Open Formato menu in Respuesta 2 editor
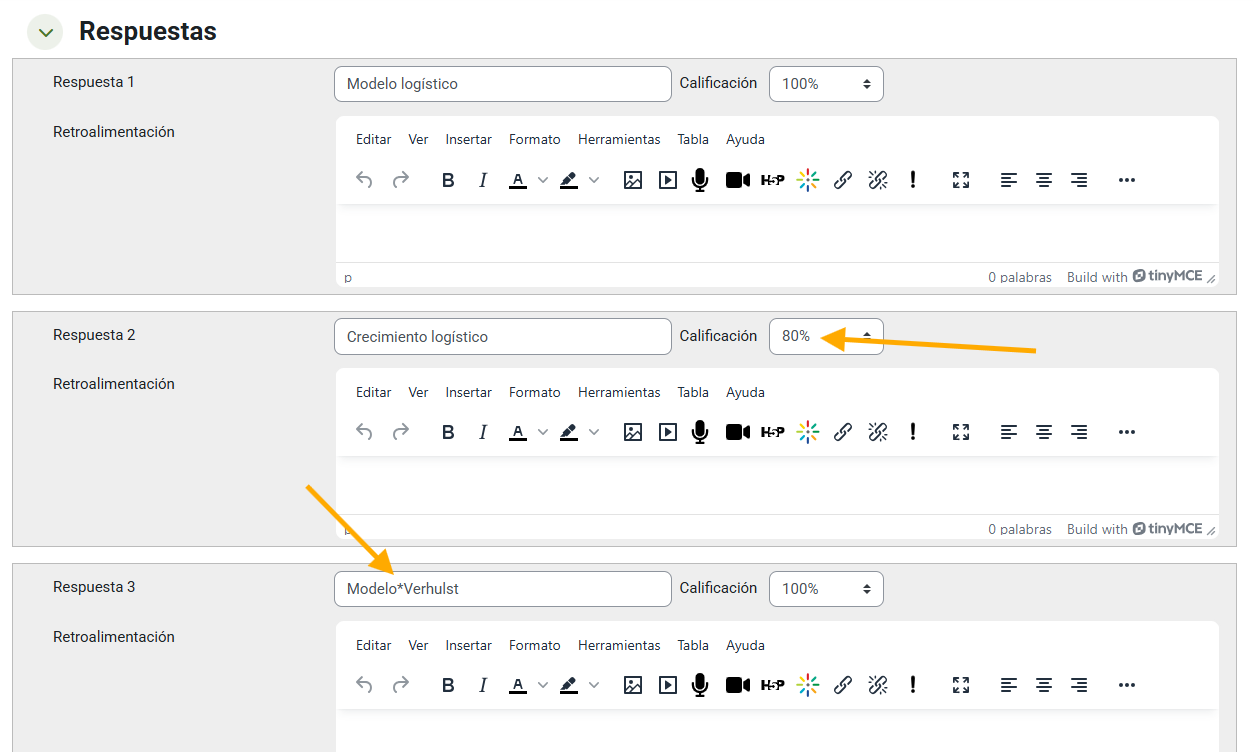 coord(534,392)
